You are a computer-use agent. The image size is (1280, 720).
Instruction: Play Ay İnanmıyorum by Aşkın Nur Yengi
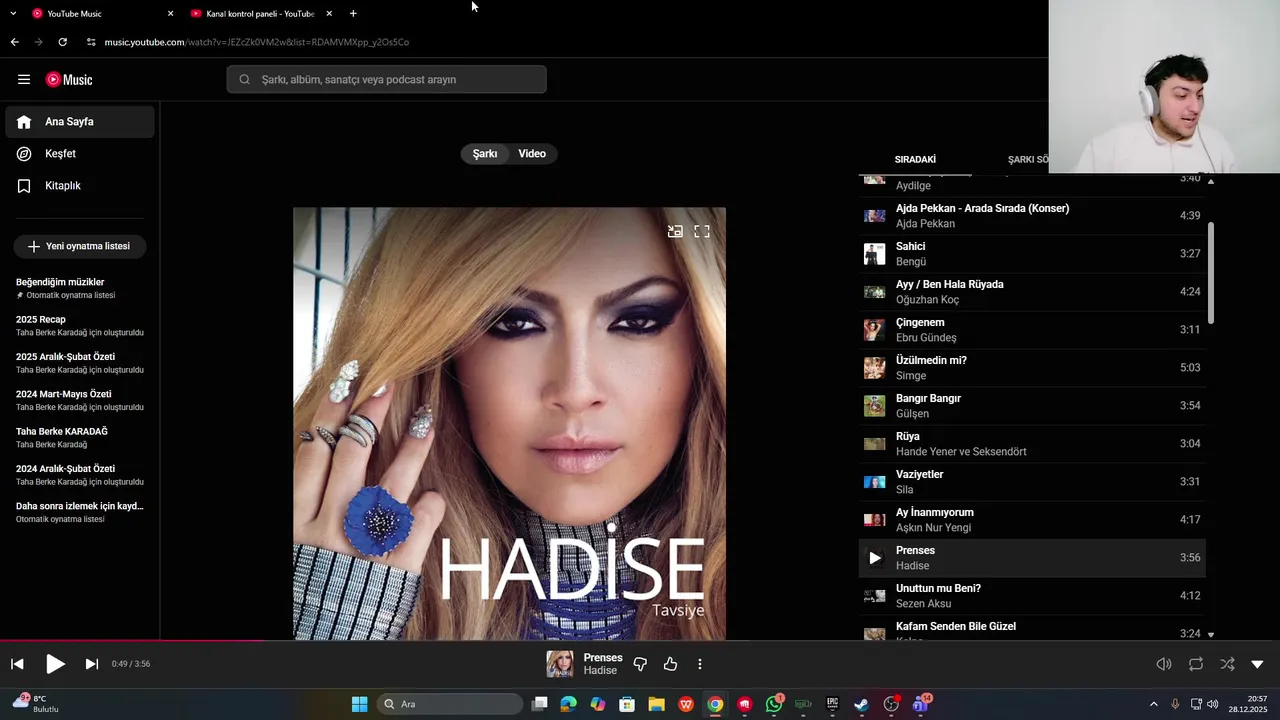pos(1032,520)
